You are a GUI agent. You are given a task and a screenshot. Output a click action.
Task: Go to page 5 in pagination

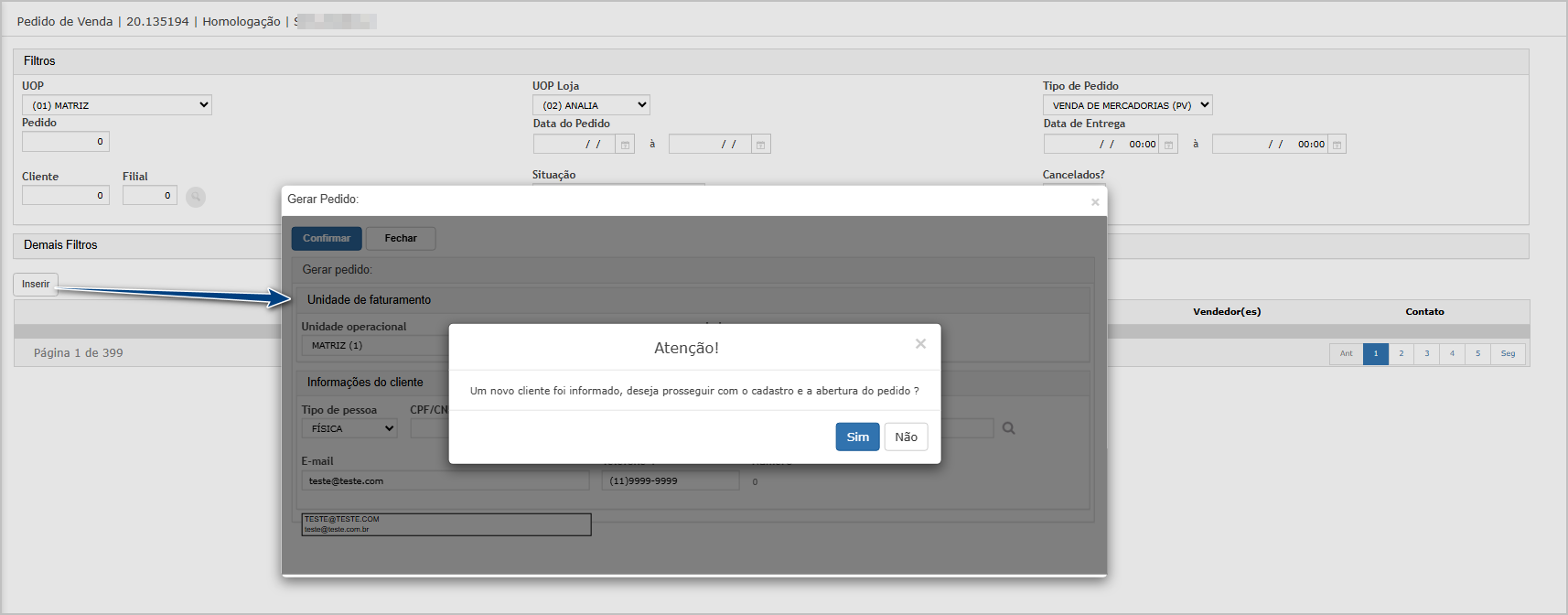pos(1477,353)
